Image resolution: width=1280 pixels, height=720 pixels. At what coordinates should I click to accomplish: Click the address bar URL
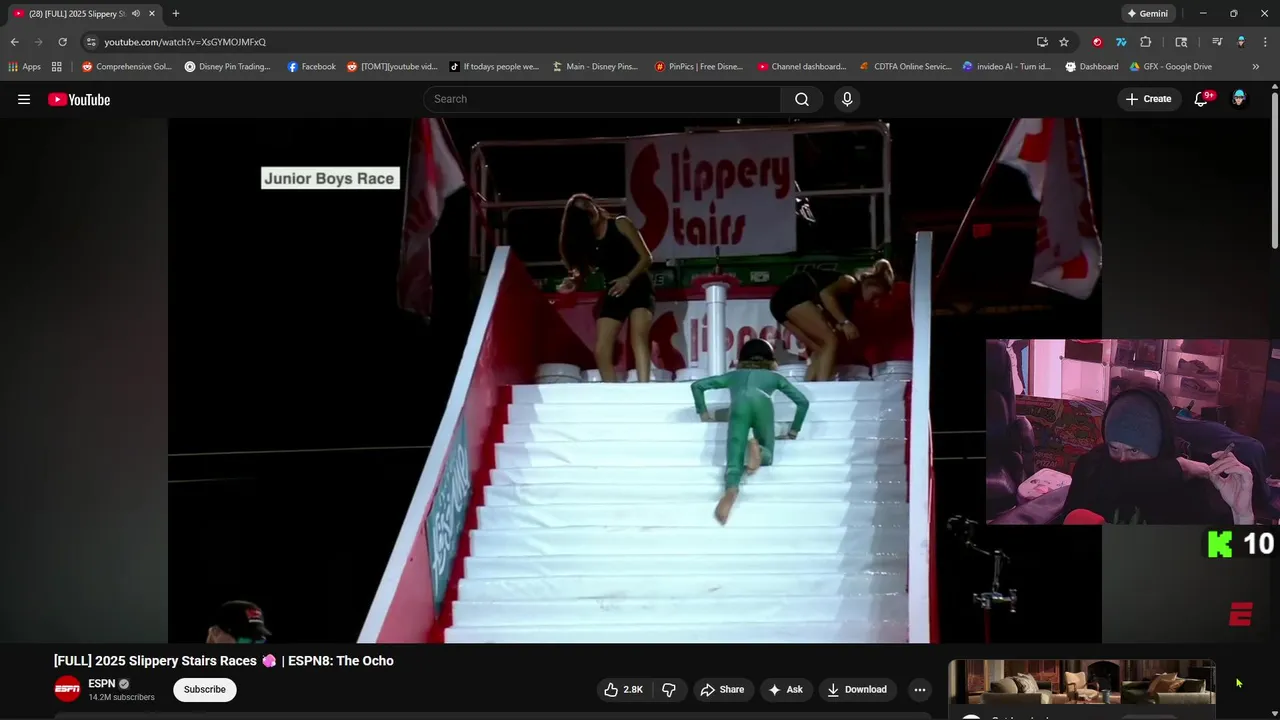[x=185, y=42]
